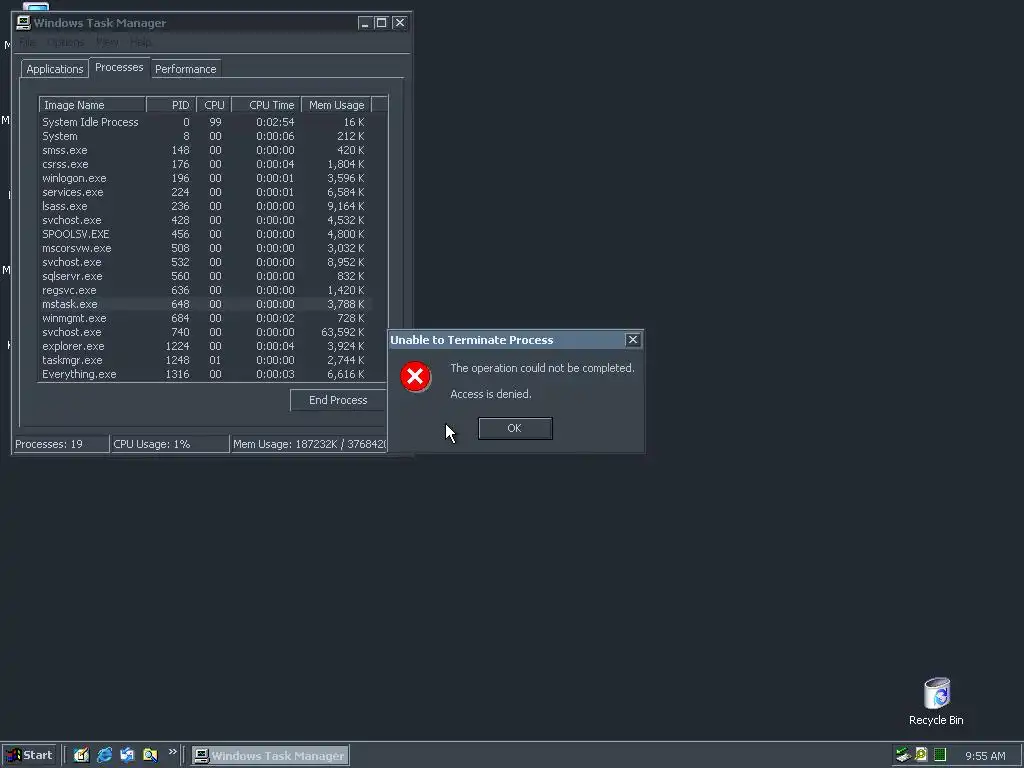Select the mscorsvw.exe process
The image size is (1024, 768).
tap(205, 248)
